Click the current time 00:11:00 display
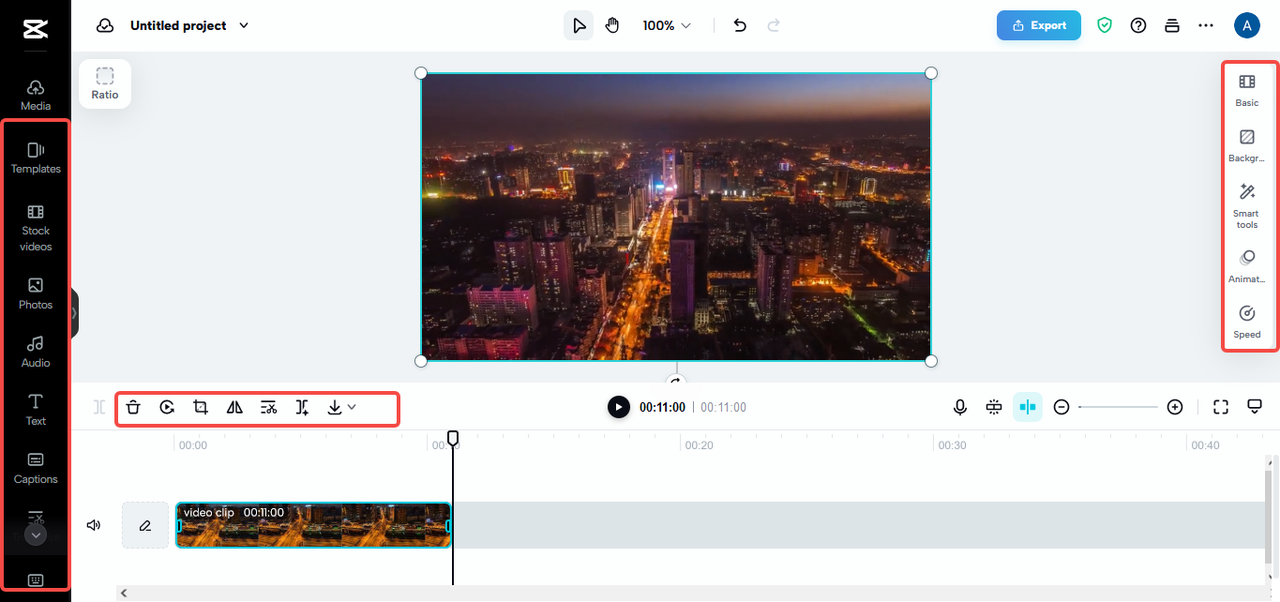The image size is (1280, 602). (x=662, y=407)
